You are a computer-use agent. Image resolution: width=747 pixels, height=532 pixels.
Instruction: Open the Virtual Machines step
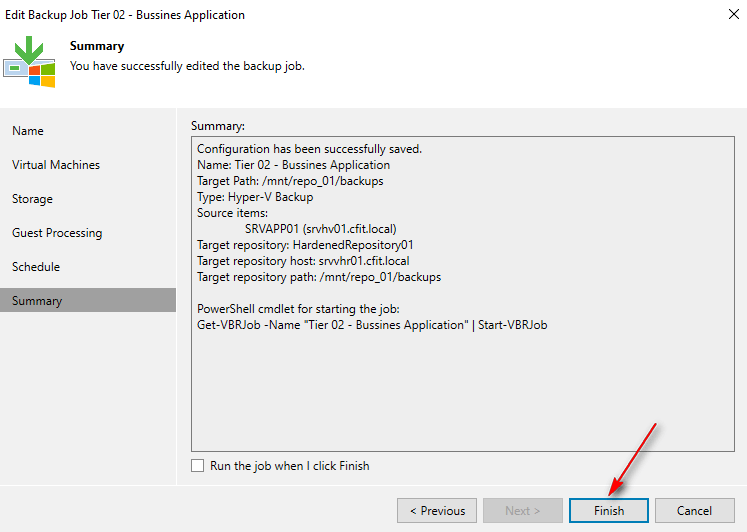coord(56,165)
